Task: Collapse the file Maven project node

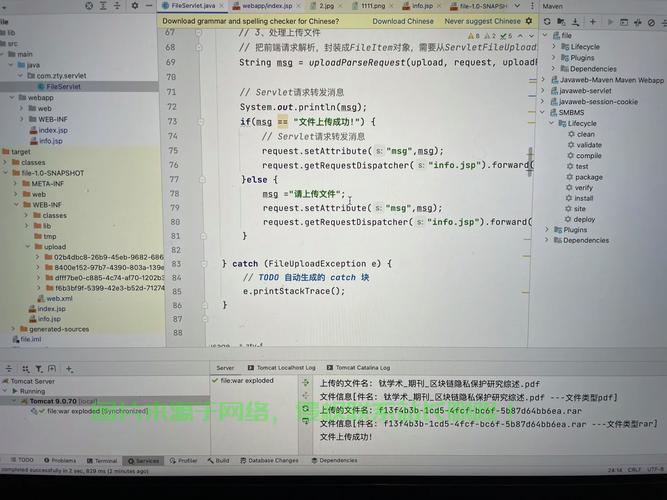Action: click(545, 35)
